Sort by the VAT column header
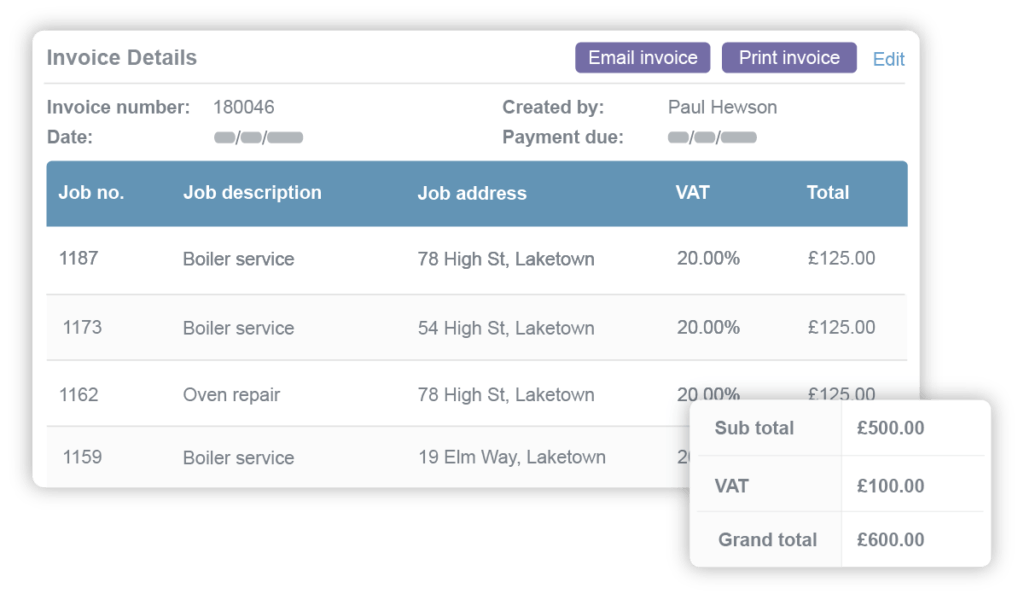 (692, 193)
